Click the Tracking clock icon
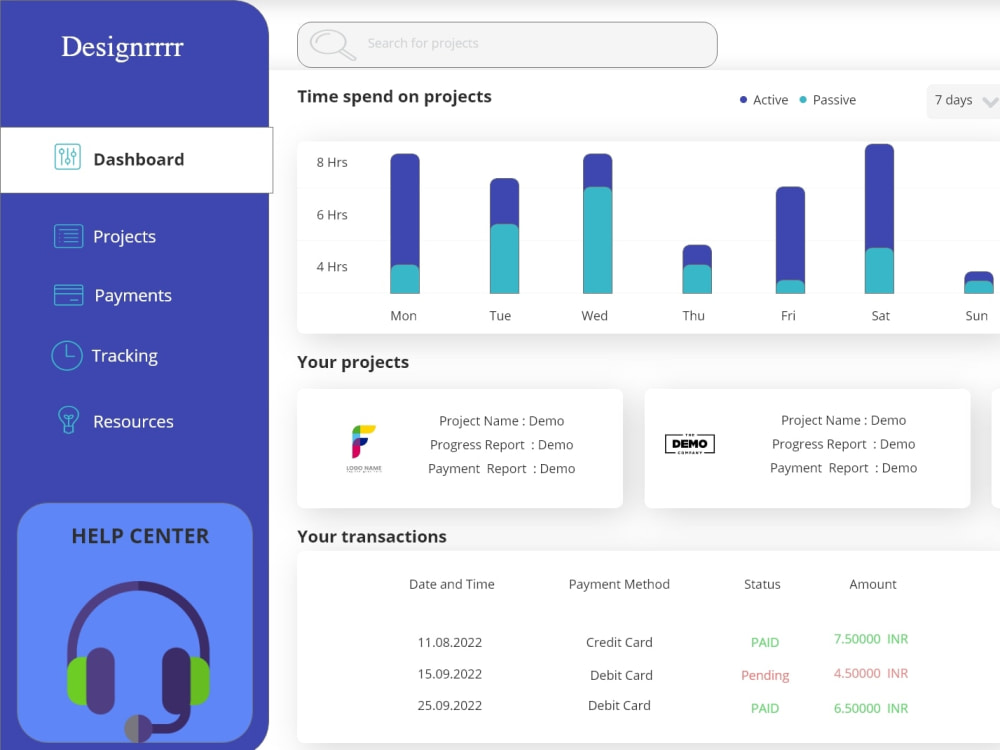This screenshot has width=1000, height=750. click(x=67, y=355)
